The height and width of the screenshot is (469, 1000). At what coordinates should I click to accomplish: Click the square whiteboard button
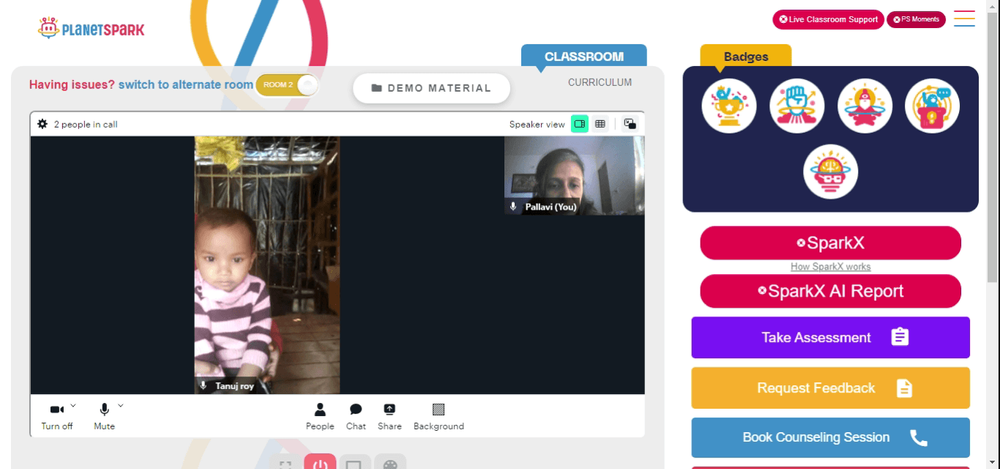pyautogui.click(x=355, y=462)
